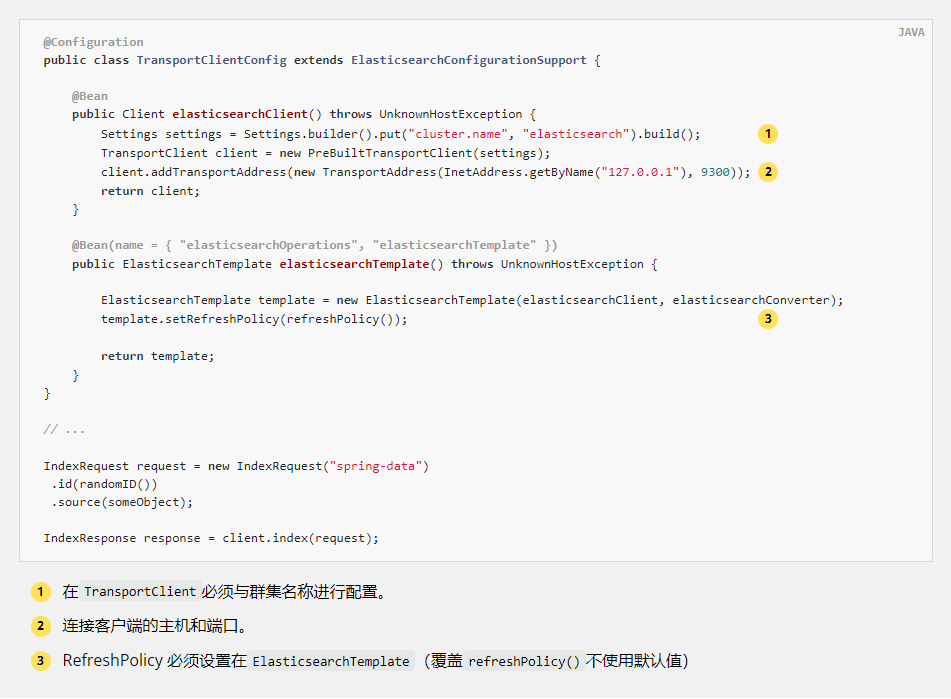Image resolution: width=951 pixels, height=699 pixels.
Task: Click the '// ...' comment line
Action: click(x=64, y=430)
